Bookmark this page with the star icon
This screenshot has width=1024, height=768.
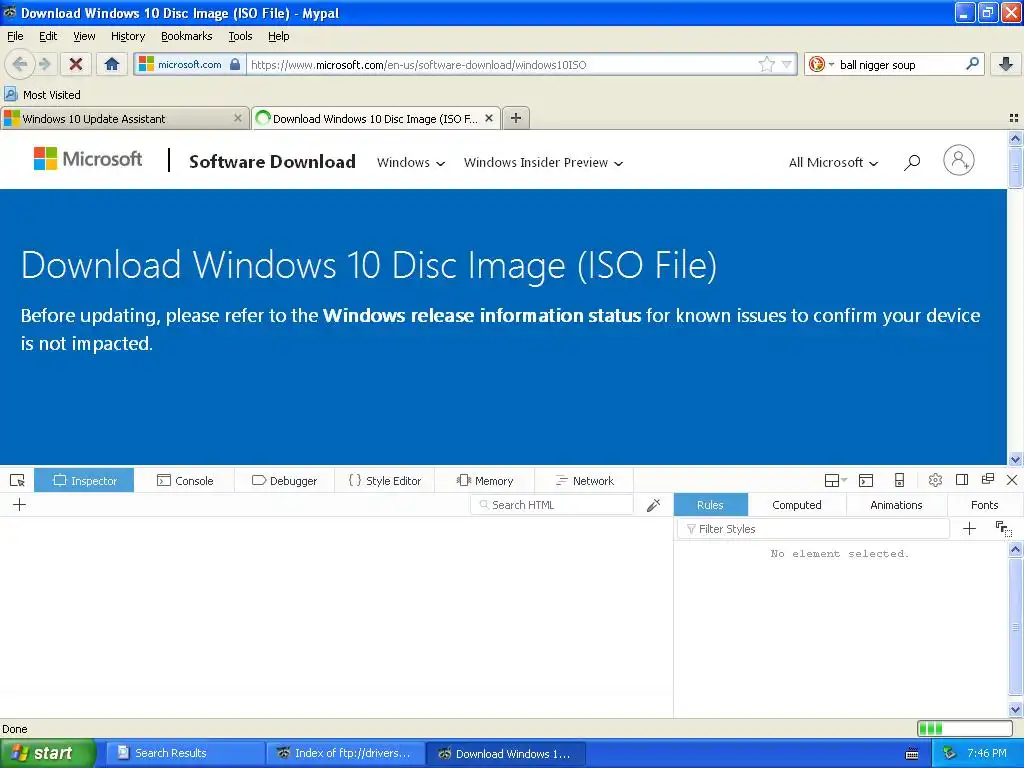[x=766, y=64]
